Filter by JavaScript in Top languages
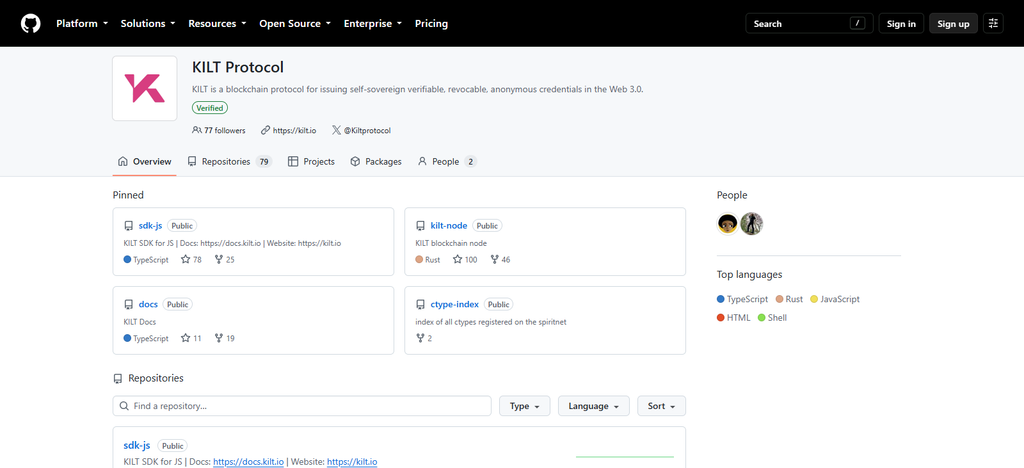The image size is (1024, 468). click(835, 299)
